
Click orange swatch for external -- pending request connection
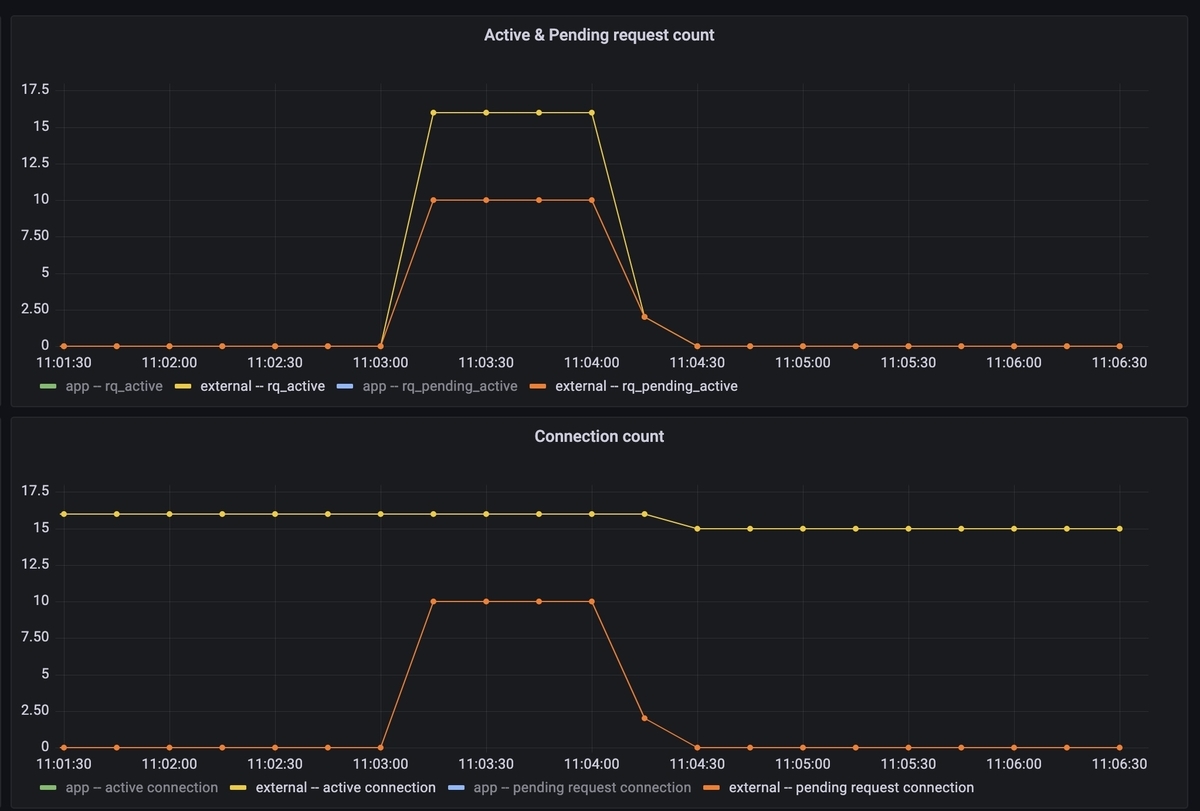pos(711,788)
